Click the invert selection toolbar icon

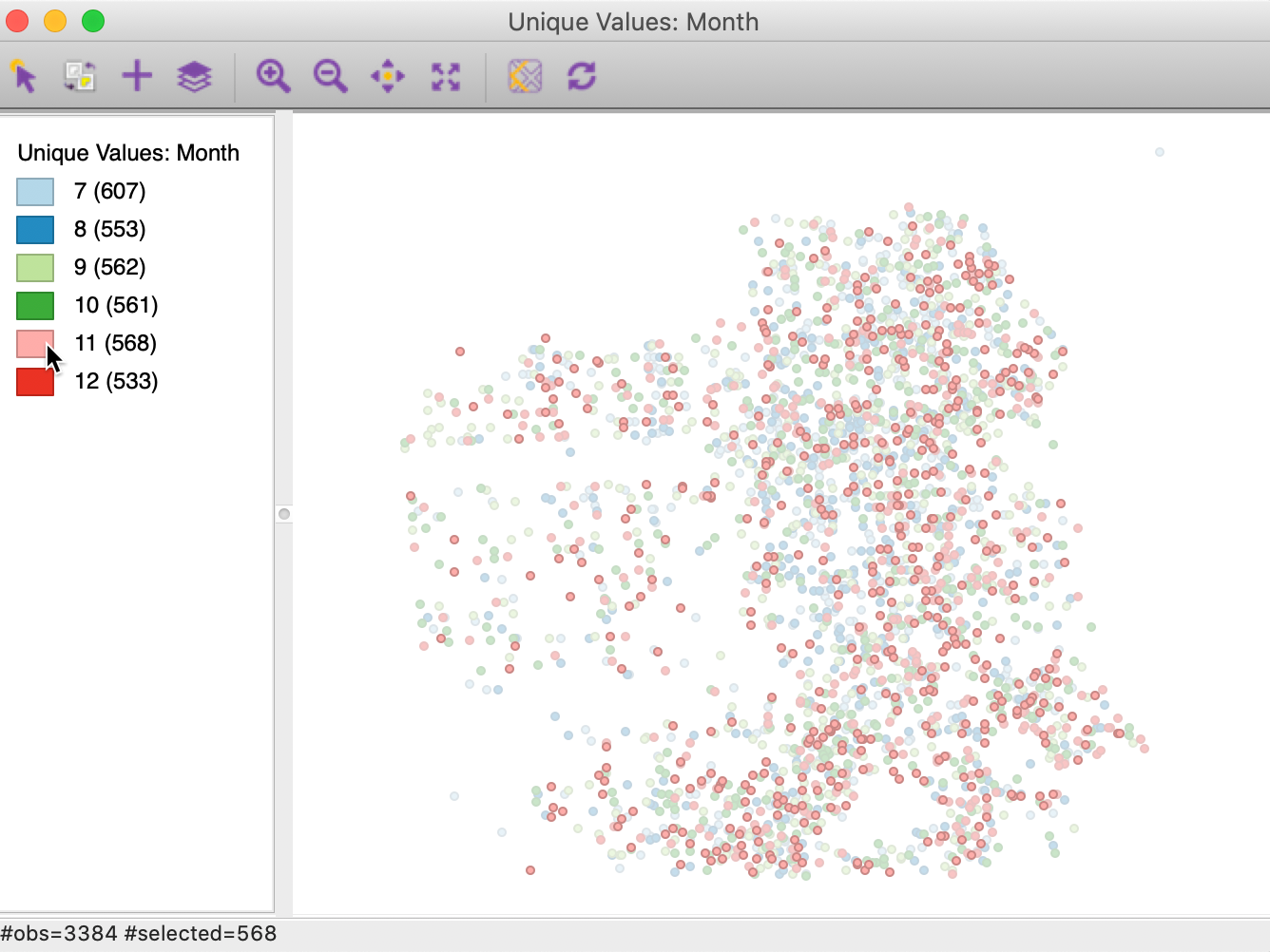point(80,76)
